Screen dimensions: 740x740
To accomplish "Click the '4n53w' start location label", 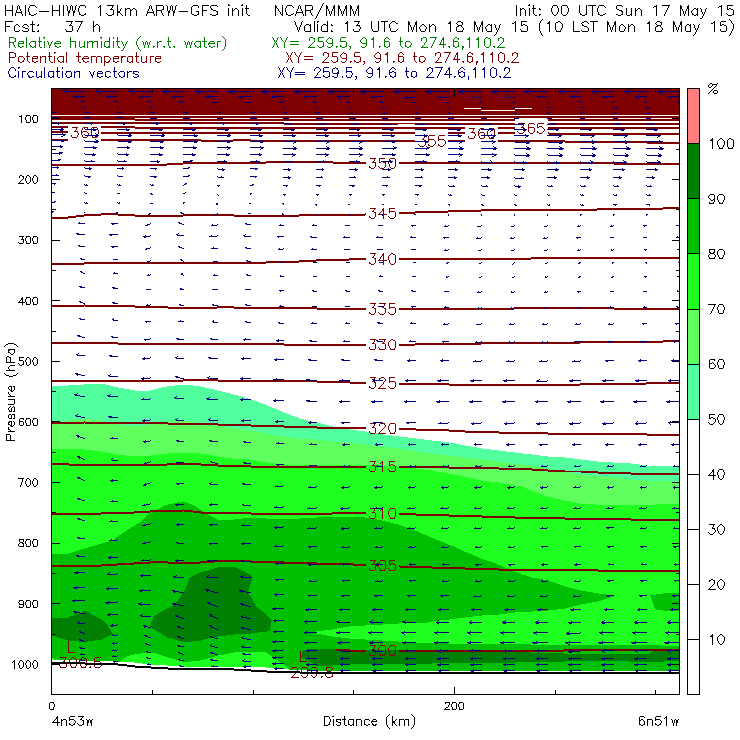I will (x=72, y=722).
